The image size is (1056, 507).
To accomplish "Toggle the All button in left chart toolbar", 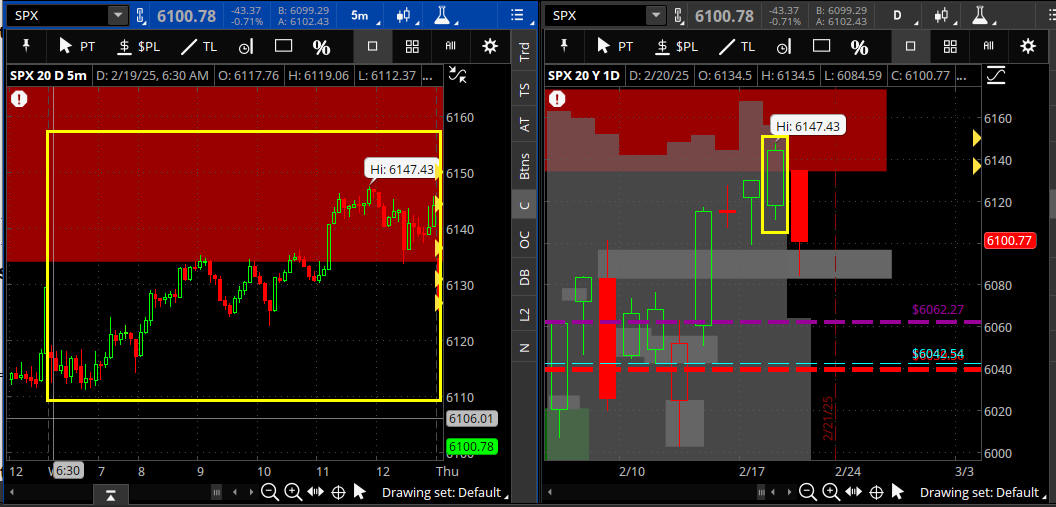I will tap(451, 46).
